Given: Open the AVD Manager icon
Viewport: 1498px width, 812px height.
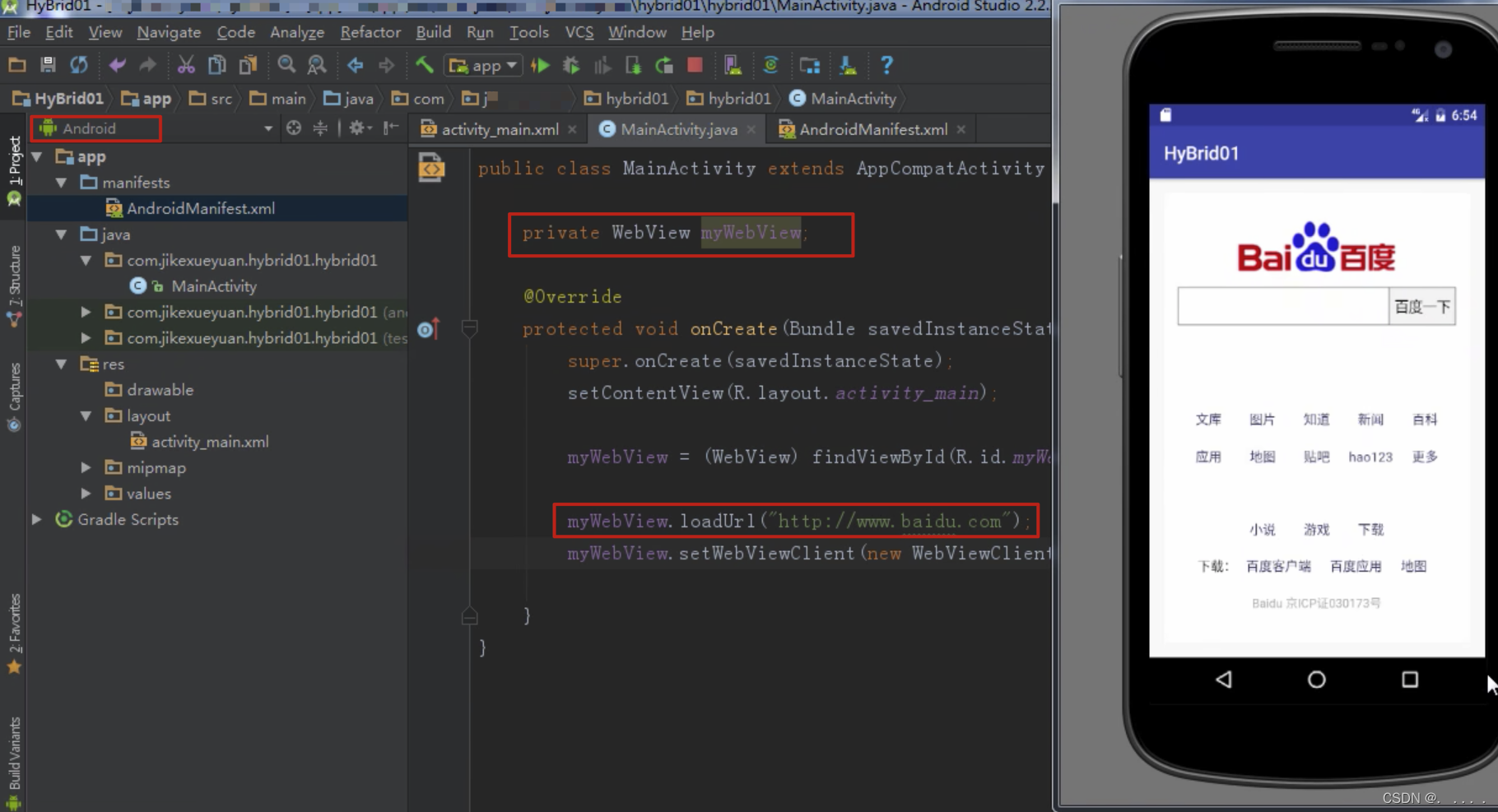Looking at the screenshot, I should click(x=733, y=65).
